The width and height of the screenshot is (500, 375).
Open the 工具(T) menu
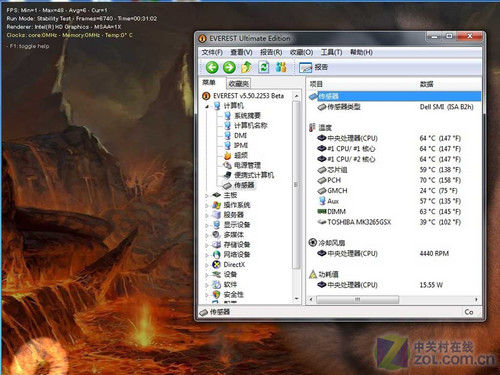(331, 52)
